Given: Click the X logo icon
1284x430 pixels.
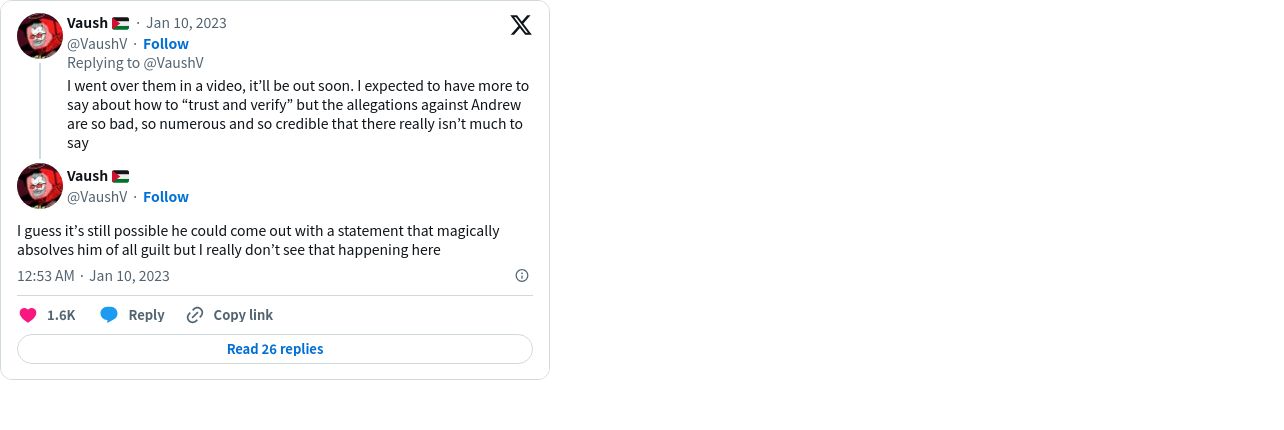Looking at the screenshot, I should pos(521,25).
